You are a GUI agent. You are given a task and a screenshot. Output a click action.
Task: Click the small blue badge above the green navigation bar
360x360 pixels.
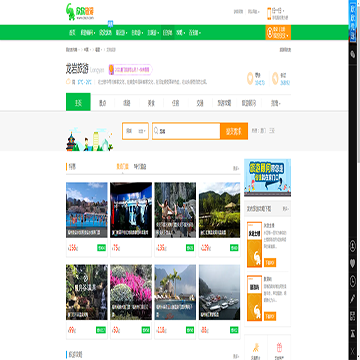[x=110, y=24]
